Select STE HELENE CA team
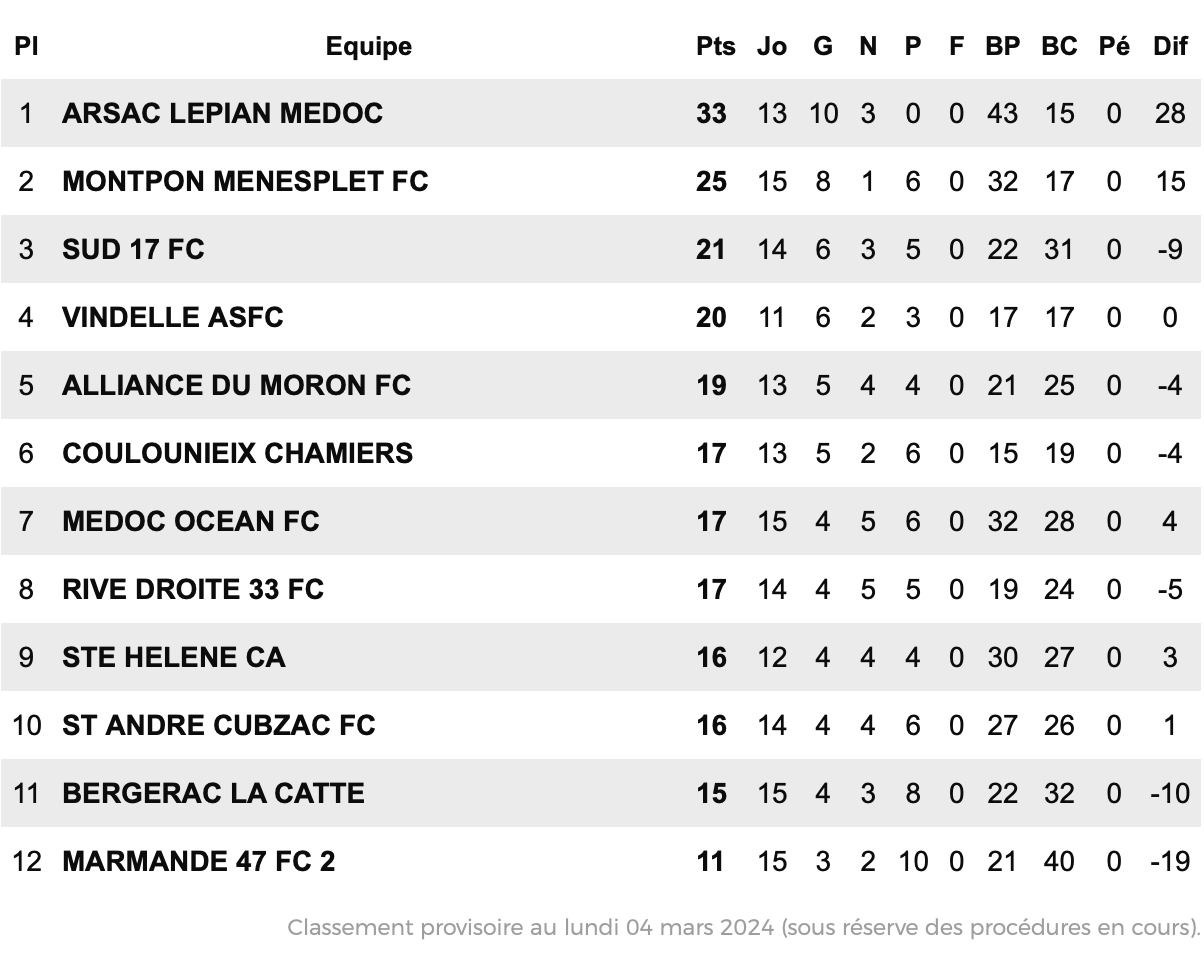This screenshot has height=958, width=1204. (174, 657)
